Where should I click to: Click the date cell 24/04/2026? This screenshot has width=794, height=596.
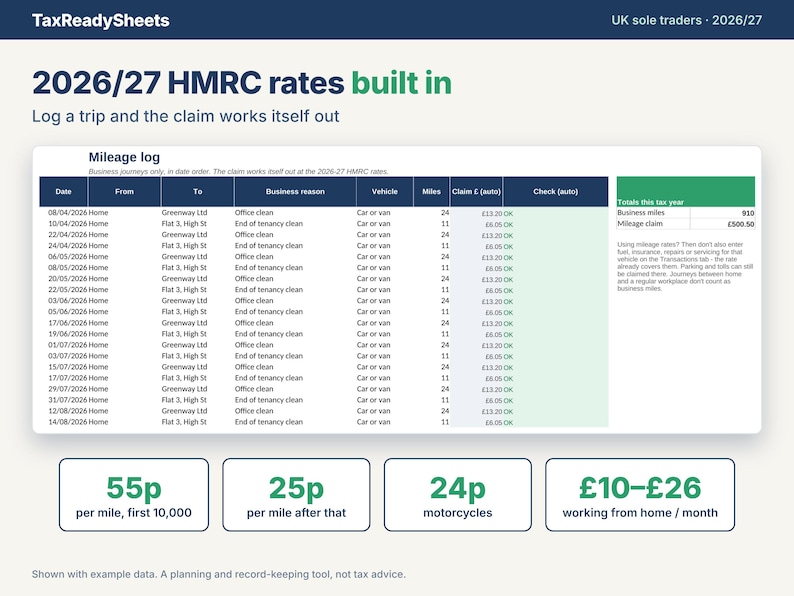click(x=67, y=246)
